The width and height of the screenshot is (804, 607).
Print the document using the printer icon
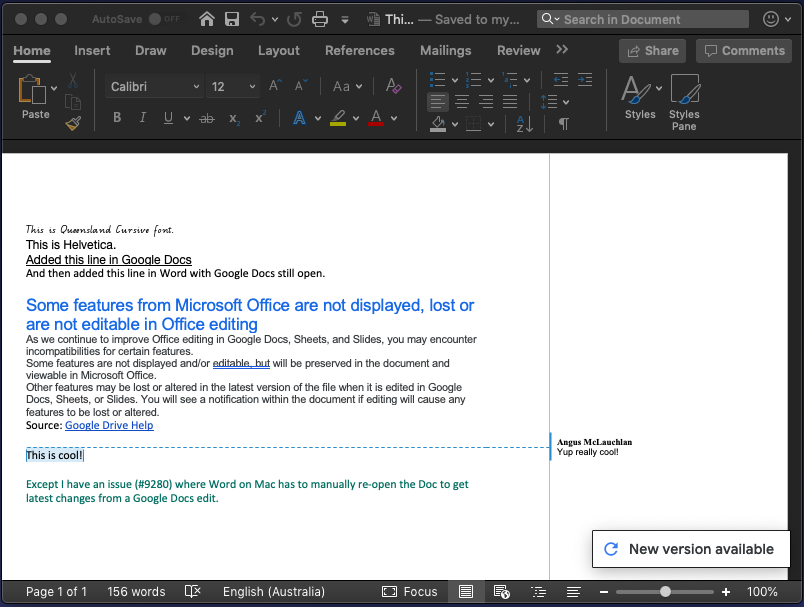coord(320,19)
